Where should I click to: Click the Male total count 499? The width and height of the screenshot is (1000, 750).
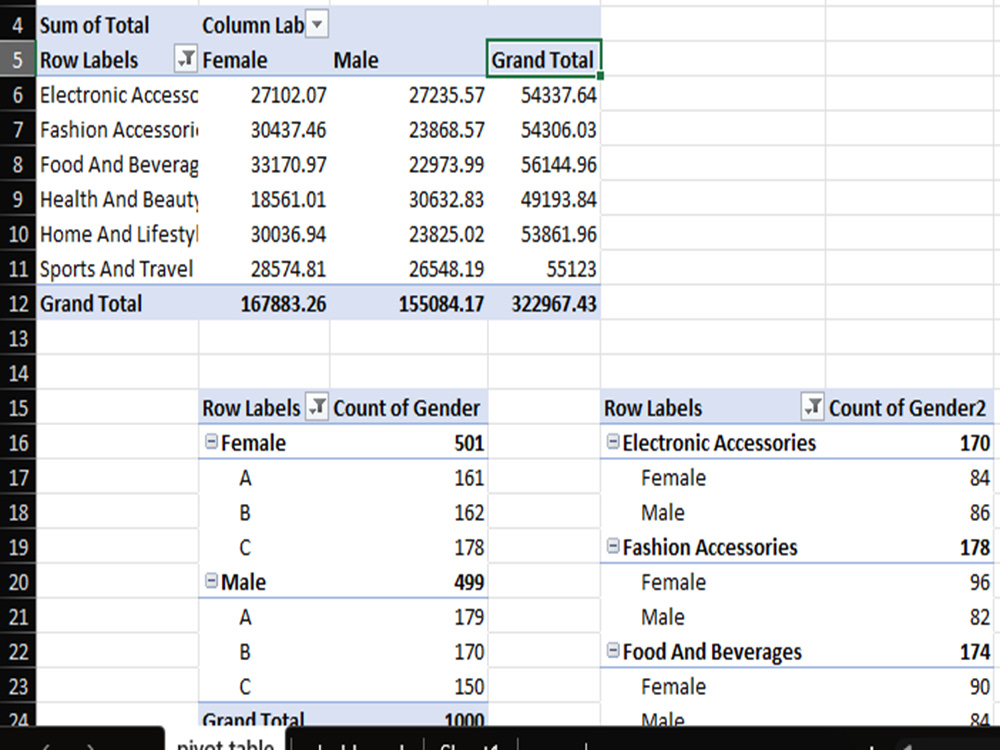click(409, 582)
